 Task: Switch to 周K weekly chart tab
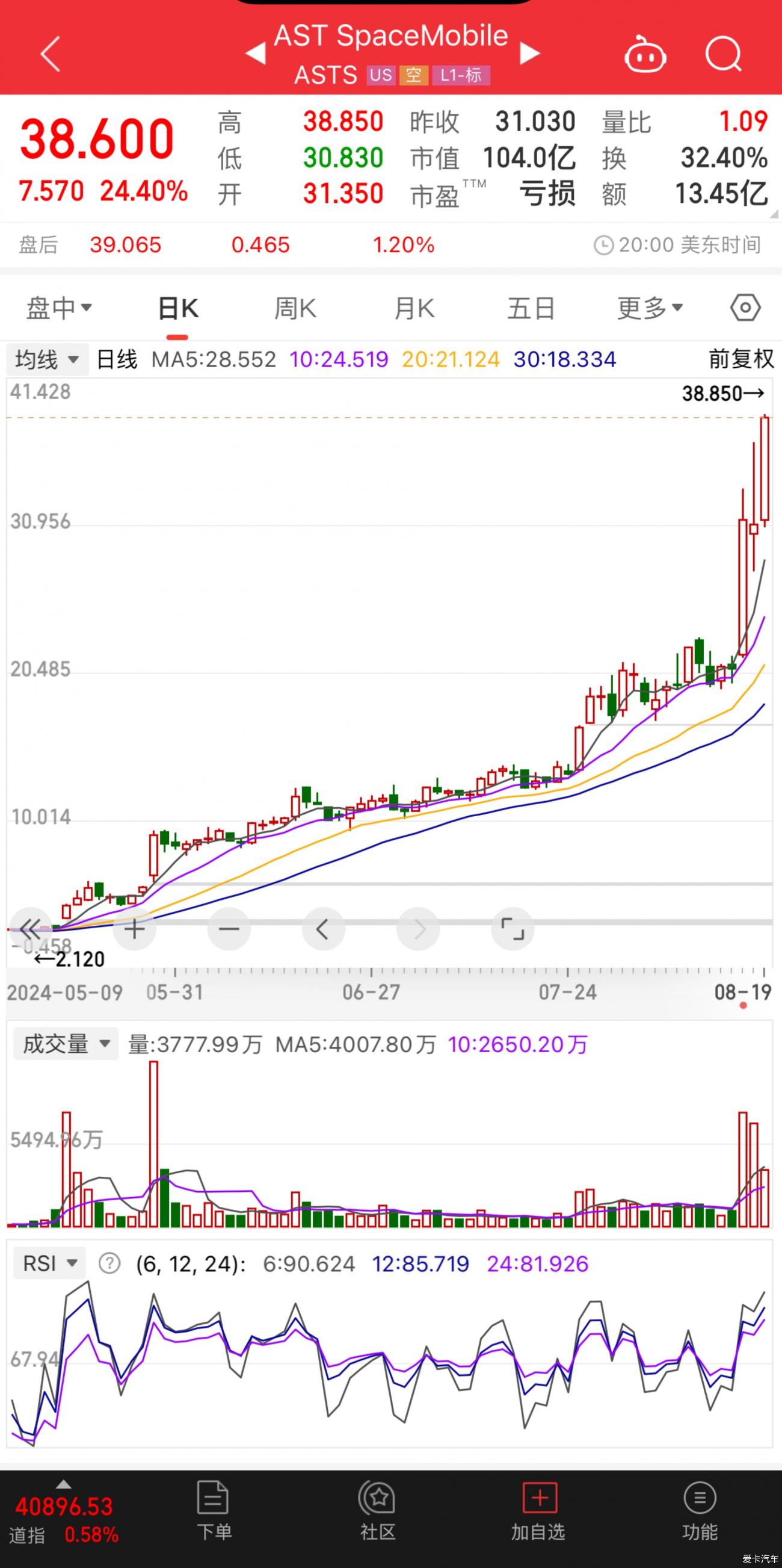295,308
